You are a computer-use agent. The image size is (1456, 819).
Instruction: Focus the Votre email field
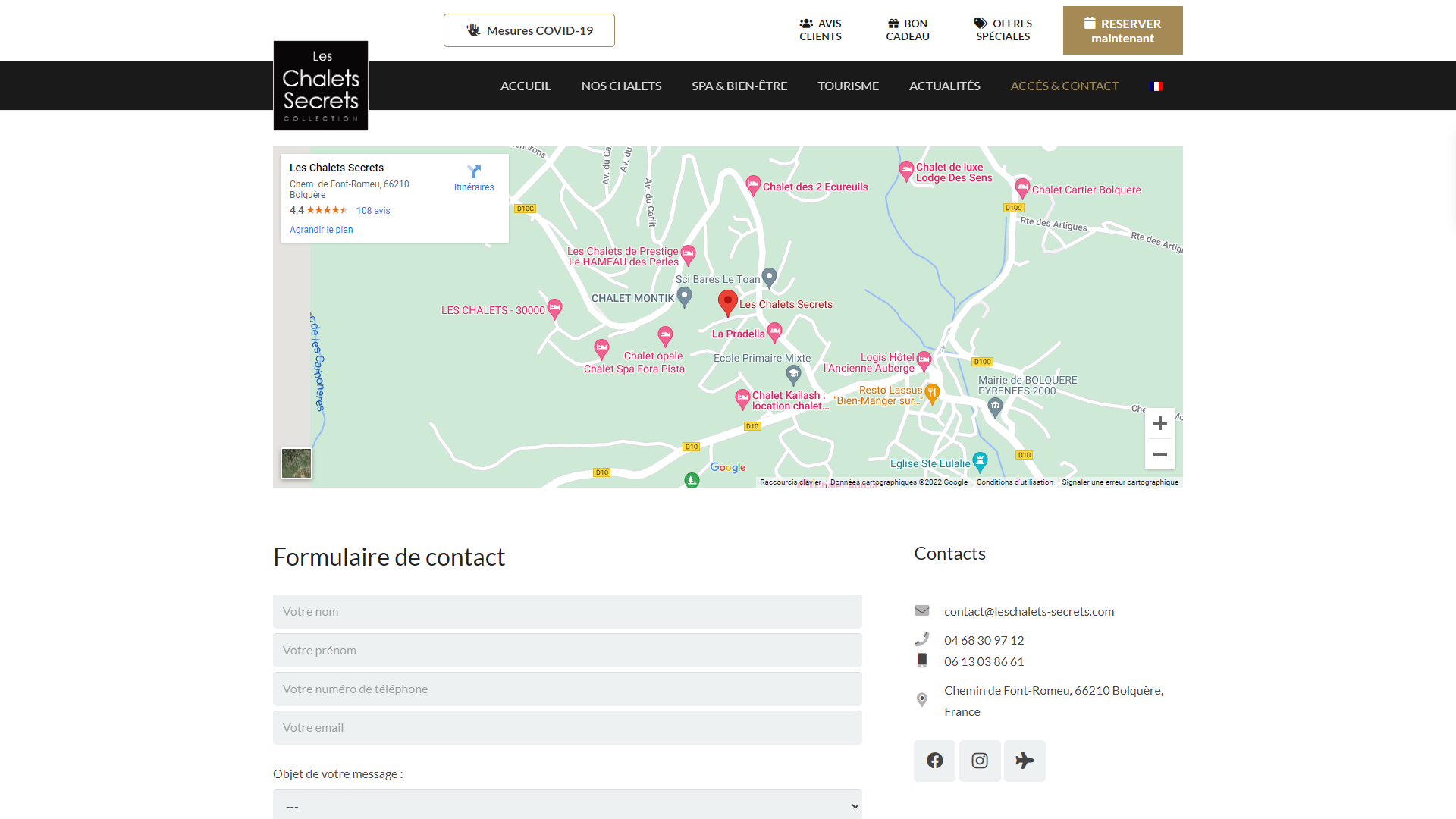point(567,727)
